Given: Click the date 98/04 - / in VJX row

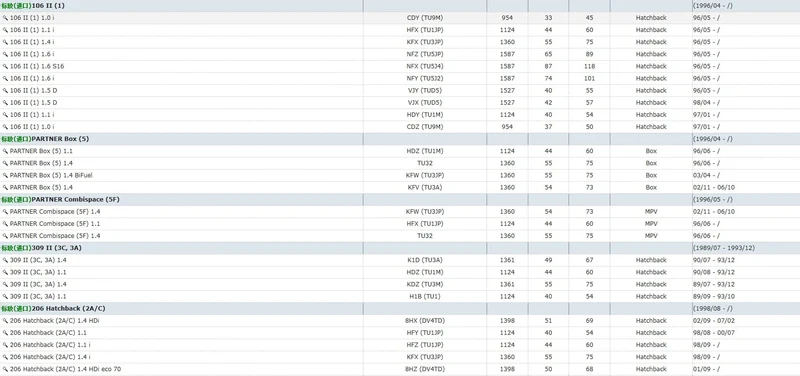Looking at the screenshot, I should pos(706,103).
